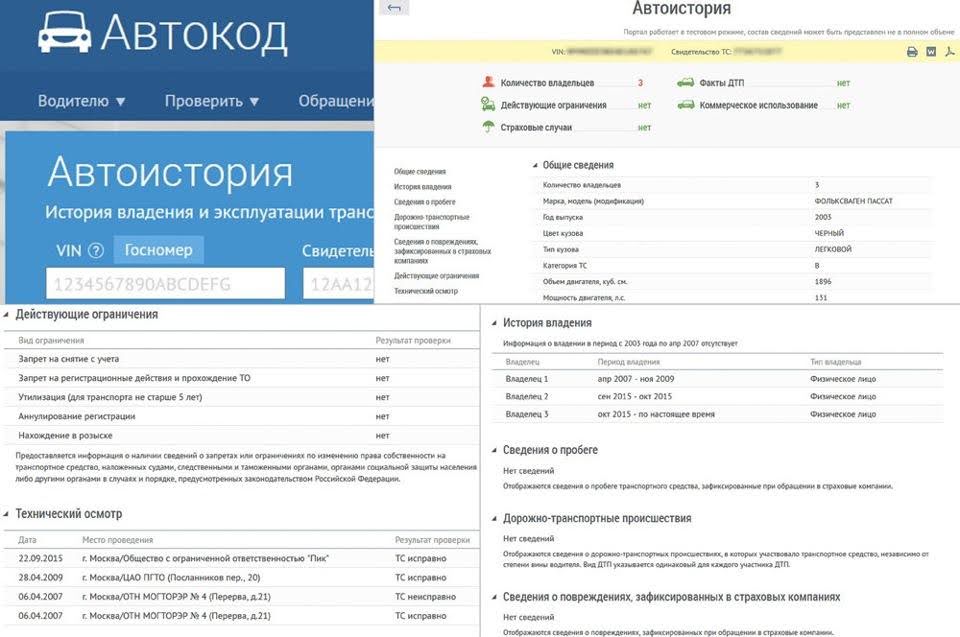Open the Проверить dropdown menu
The width and height of the screenshot is (960, 637).
click(x=212, y=101)
